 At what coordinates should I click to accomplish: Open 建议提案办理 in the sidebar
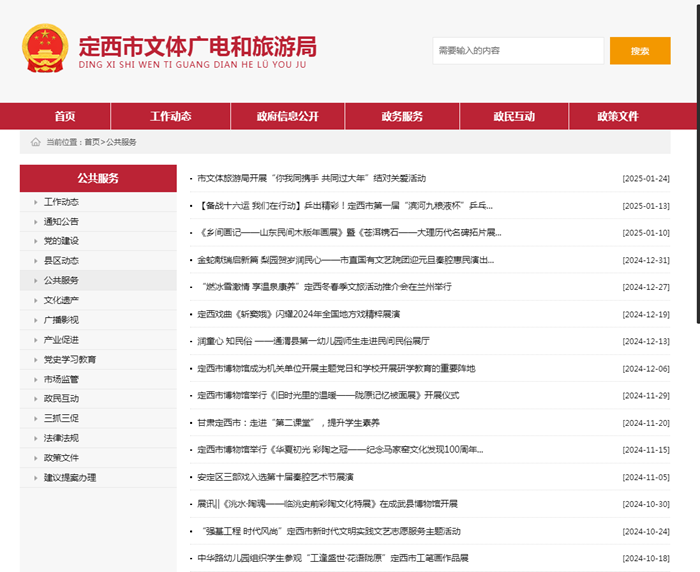click(x=70, y=477)
